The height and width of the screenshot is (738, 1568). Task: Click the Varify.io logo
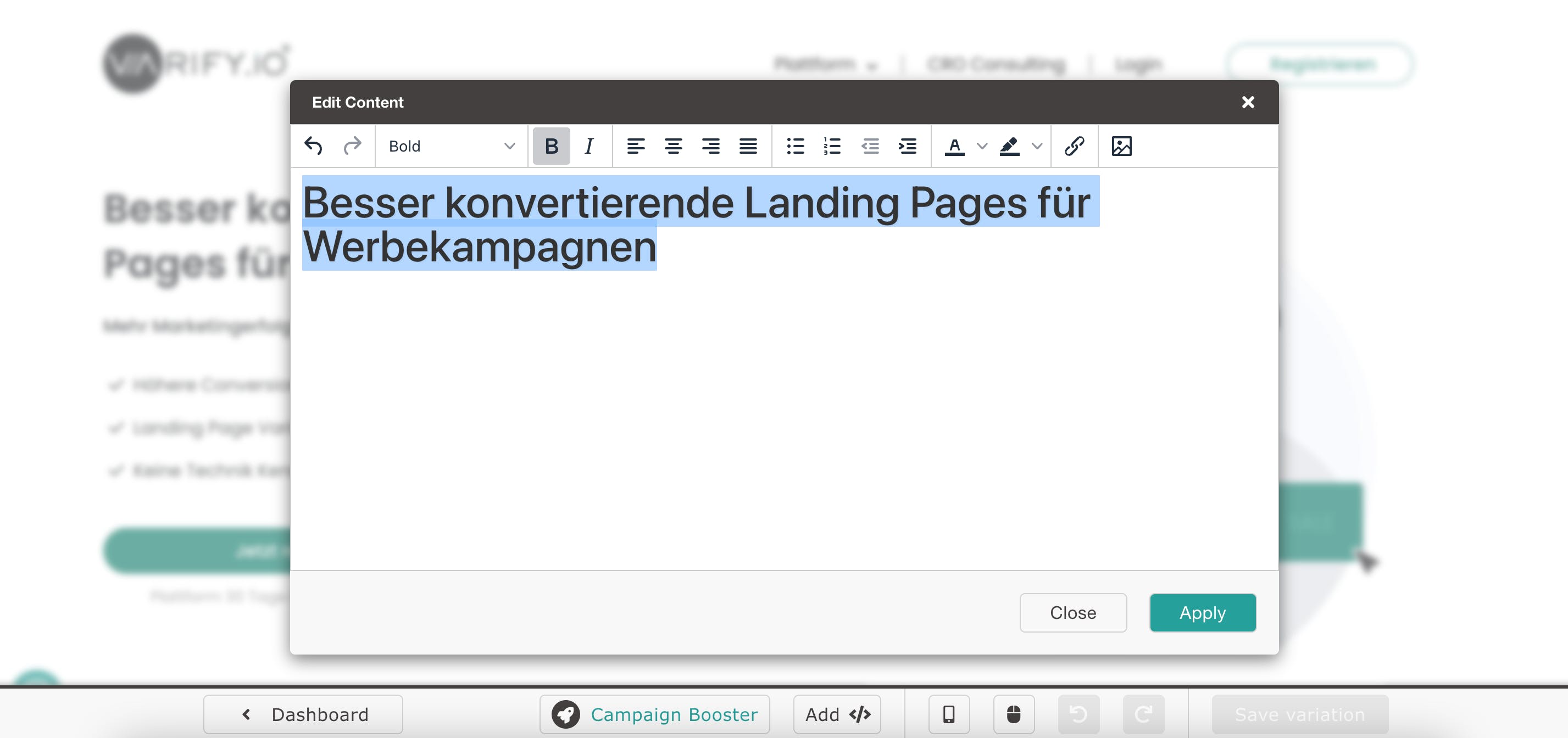click(197, 63)
